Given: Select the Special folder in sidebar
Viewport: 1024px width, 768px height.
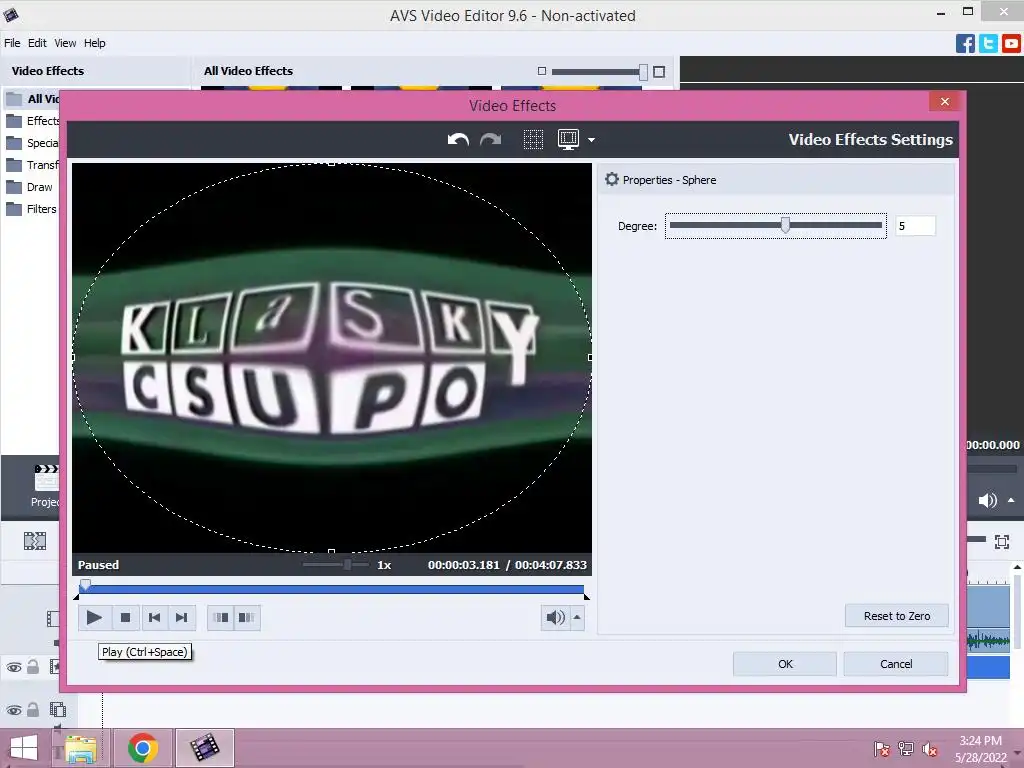Looking at the screenshot, I should 33,143.
